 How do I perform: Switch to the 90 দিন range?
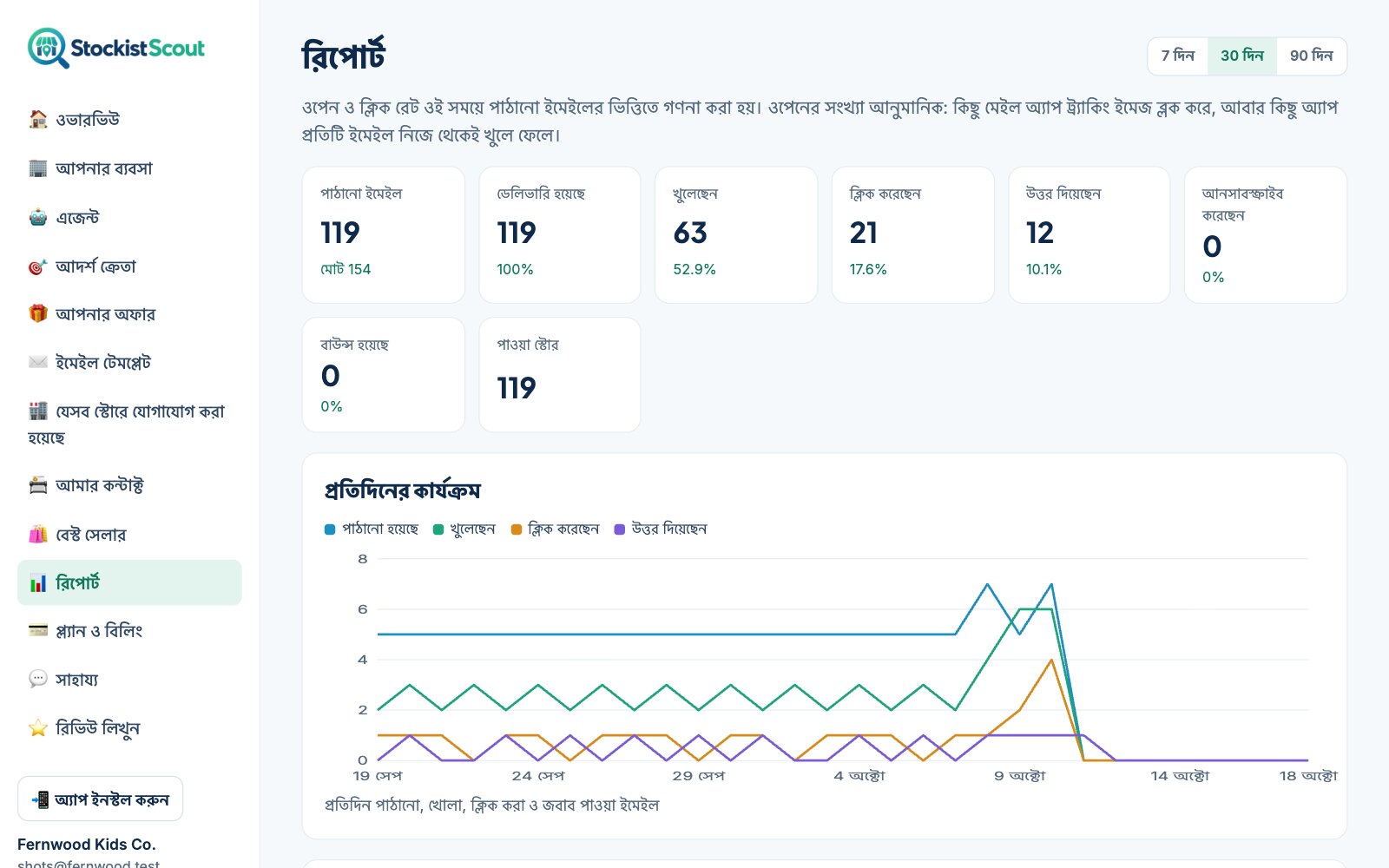[x=1311, y=56]
